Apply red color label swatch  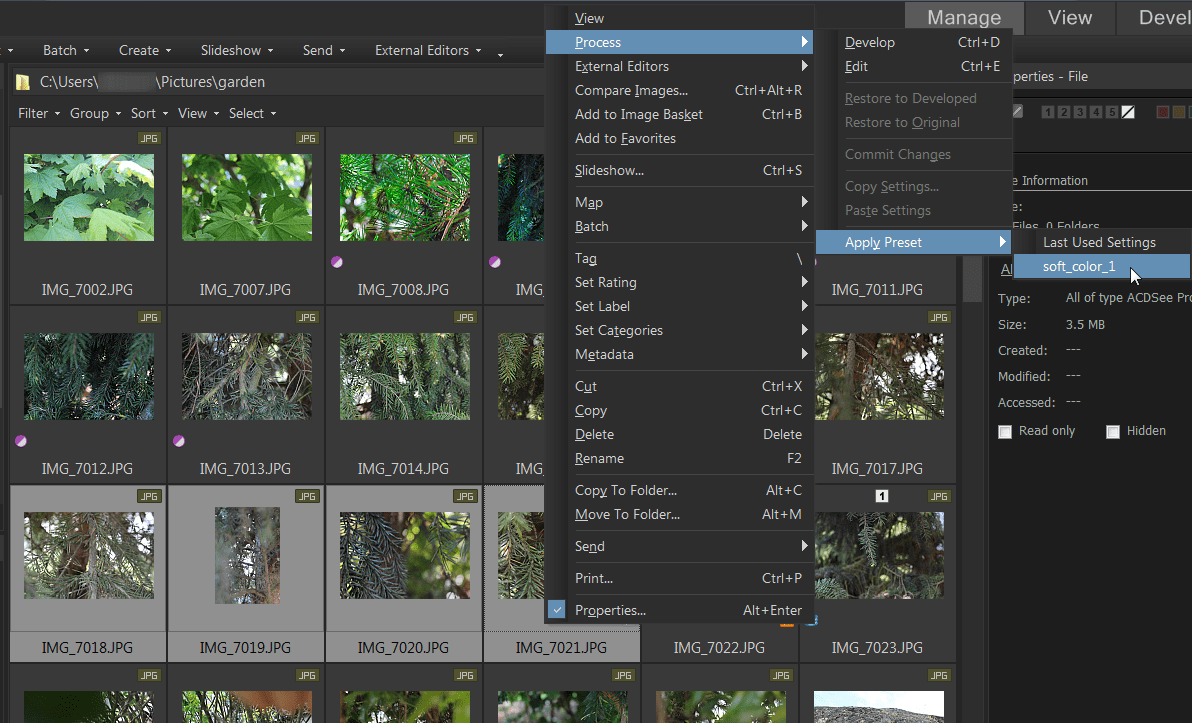(x=1162, y=112)
